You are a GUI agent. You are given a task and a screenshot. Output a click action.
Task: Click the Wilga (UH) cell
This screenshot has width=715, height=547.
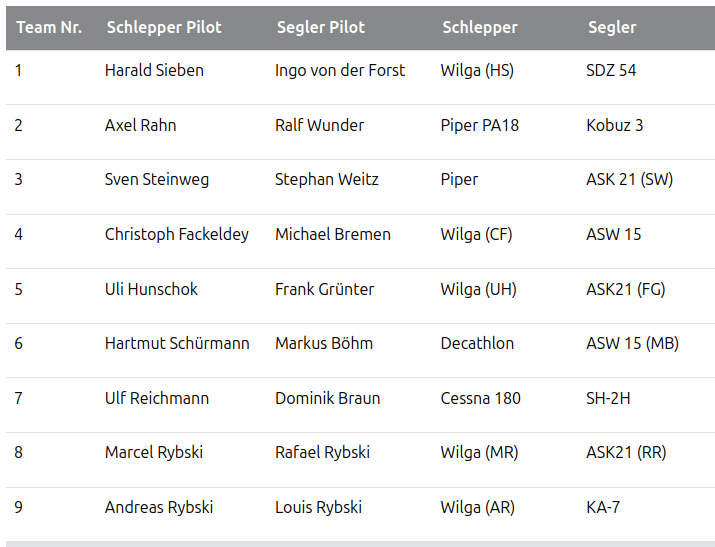[479, 289]
